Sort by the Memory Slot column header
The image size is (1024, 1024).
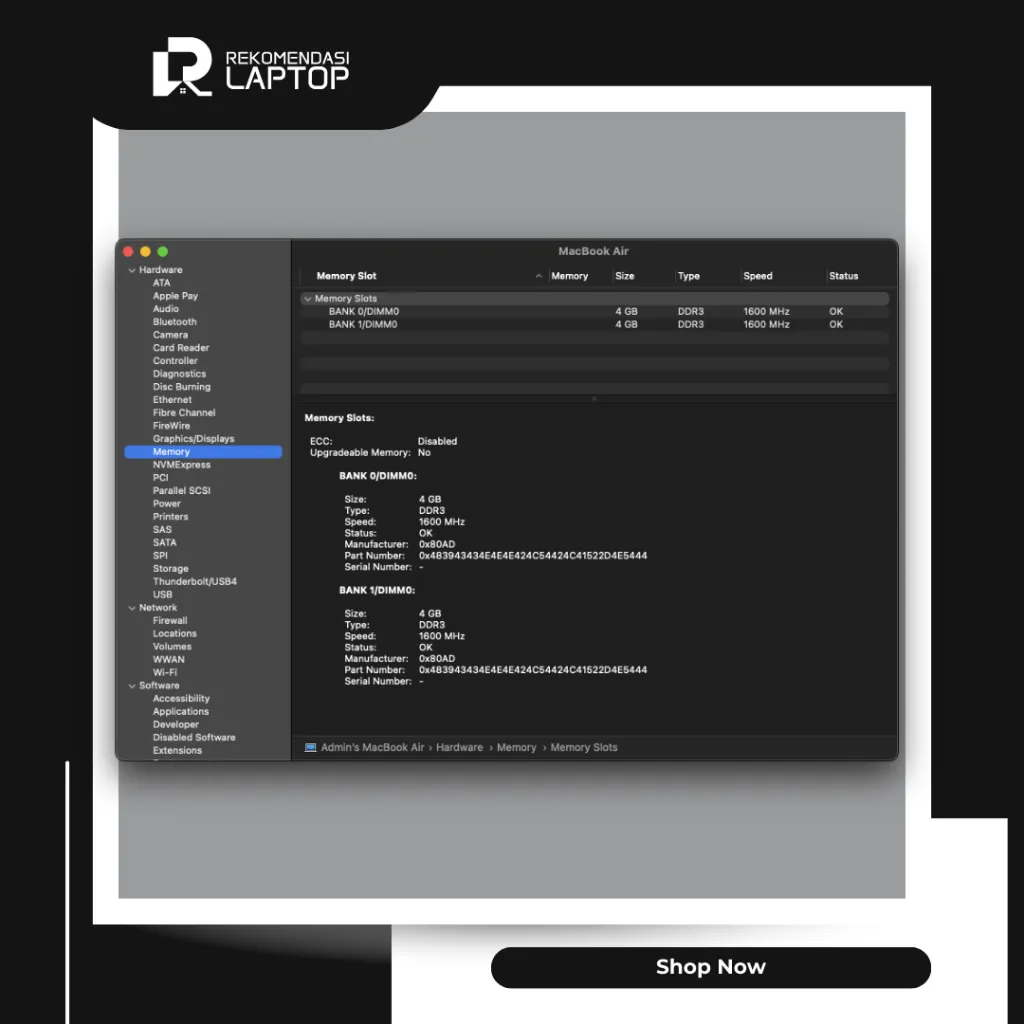point(347,276)
